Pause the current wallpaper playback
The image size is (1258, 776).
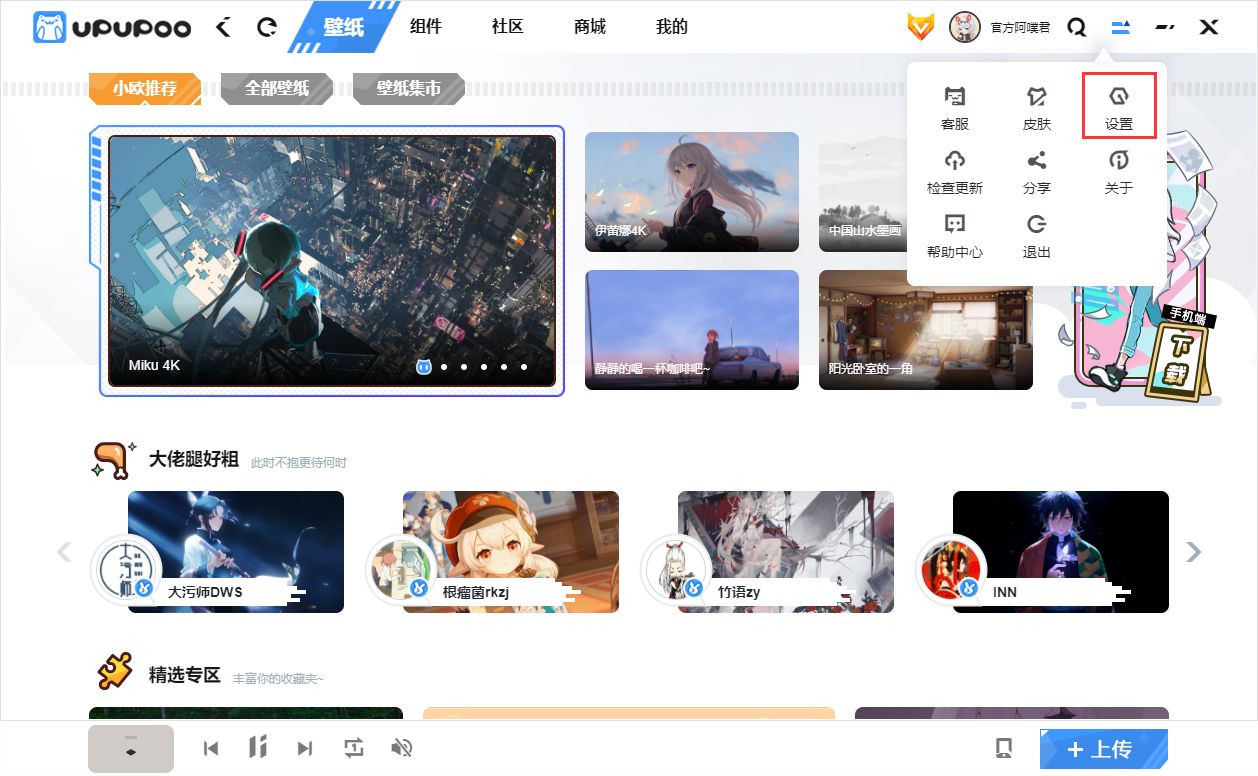[258, 748]
